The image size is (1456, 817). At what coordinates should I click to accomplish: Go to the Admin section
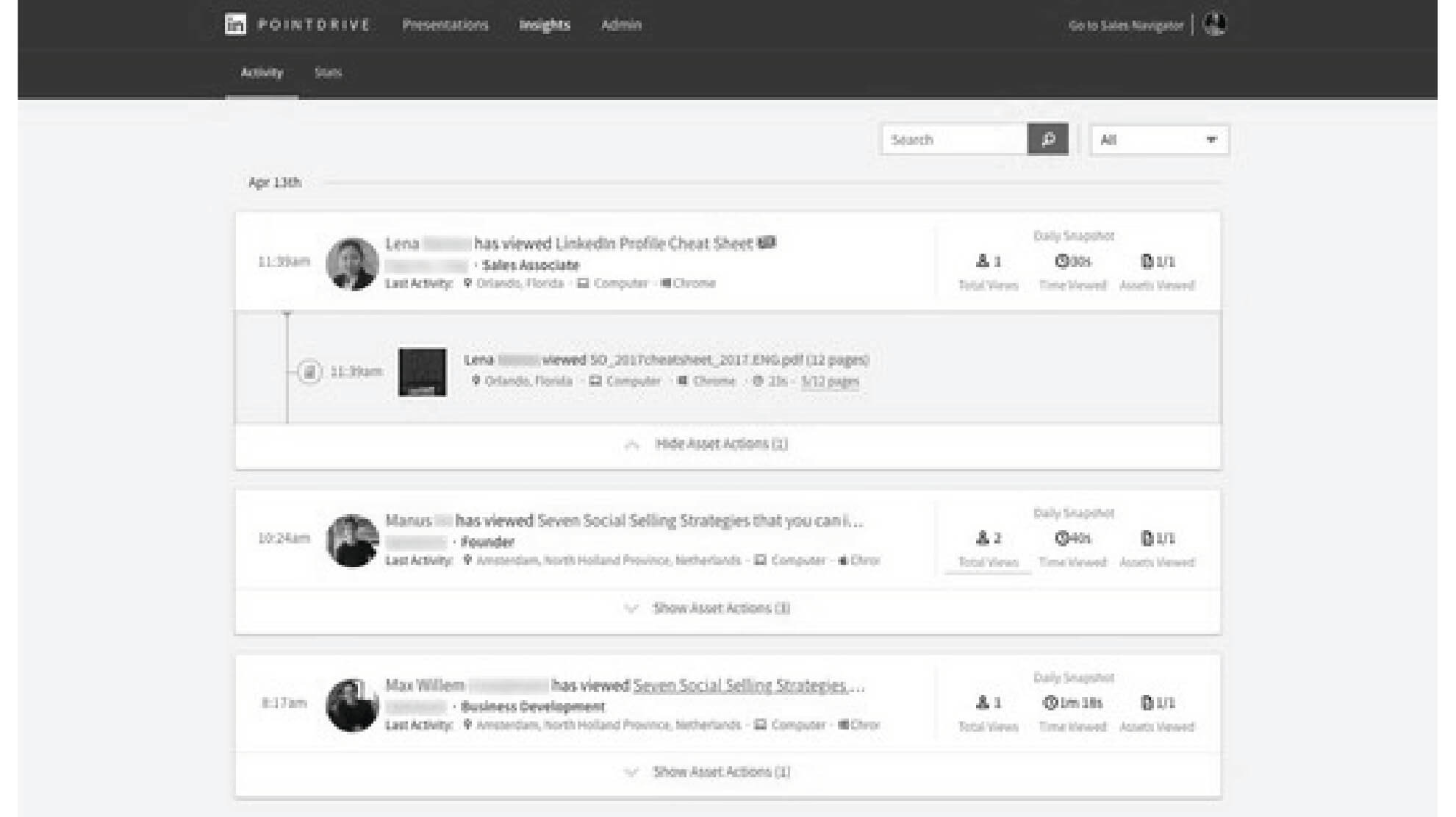tap(621, 25)
